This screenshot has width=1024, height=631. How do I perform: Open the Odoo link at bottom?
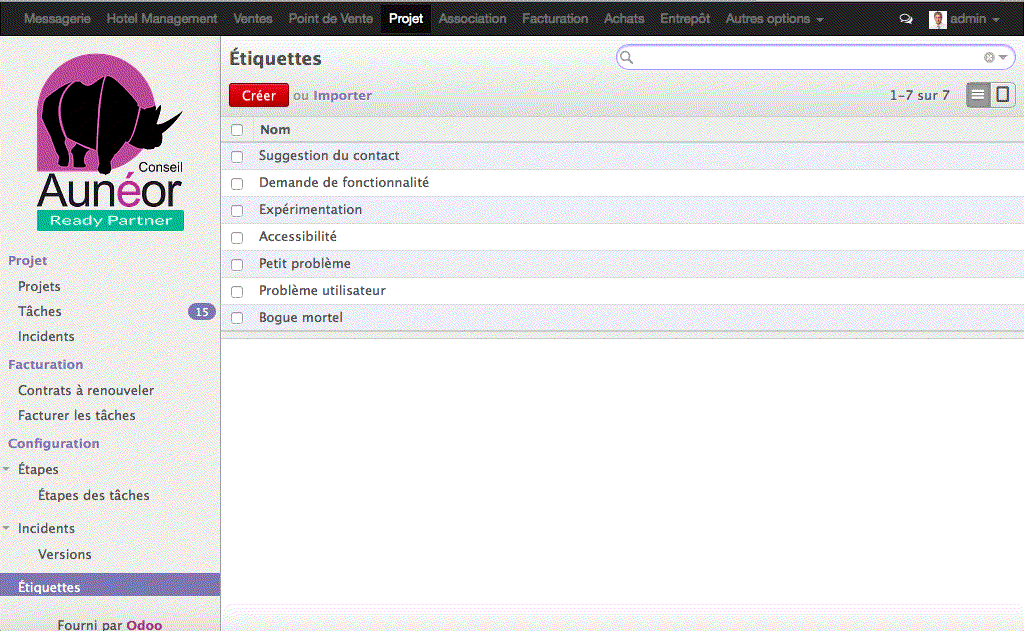[147, 625]
